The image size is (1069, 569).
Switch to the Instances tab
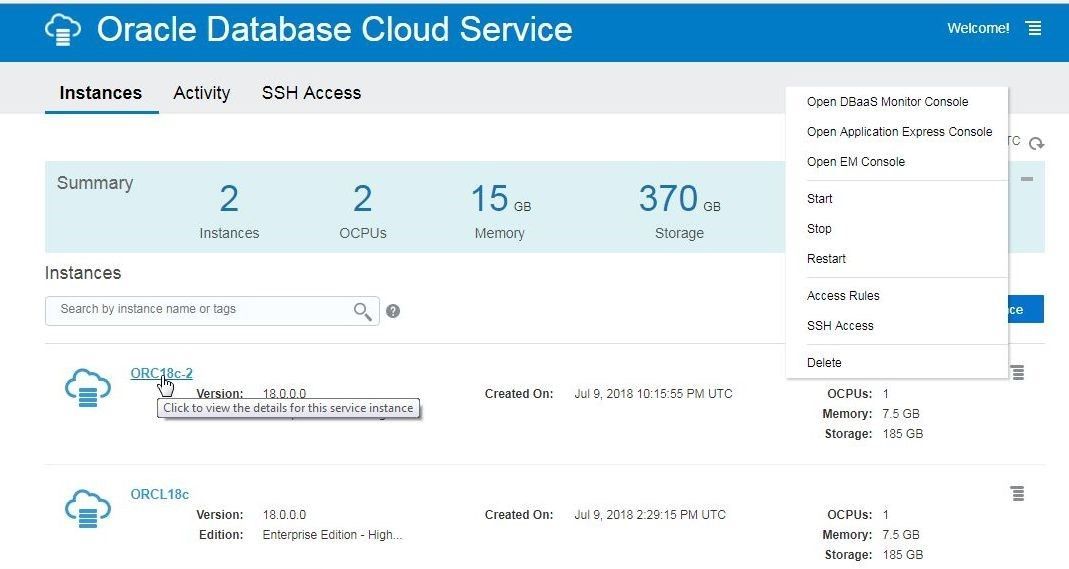(x=101, y=93)
